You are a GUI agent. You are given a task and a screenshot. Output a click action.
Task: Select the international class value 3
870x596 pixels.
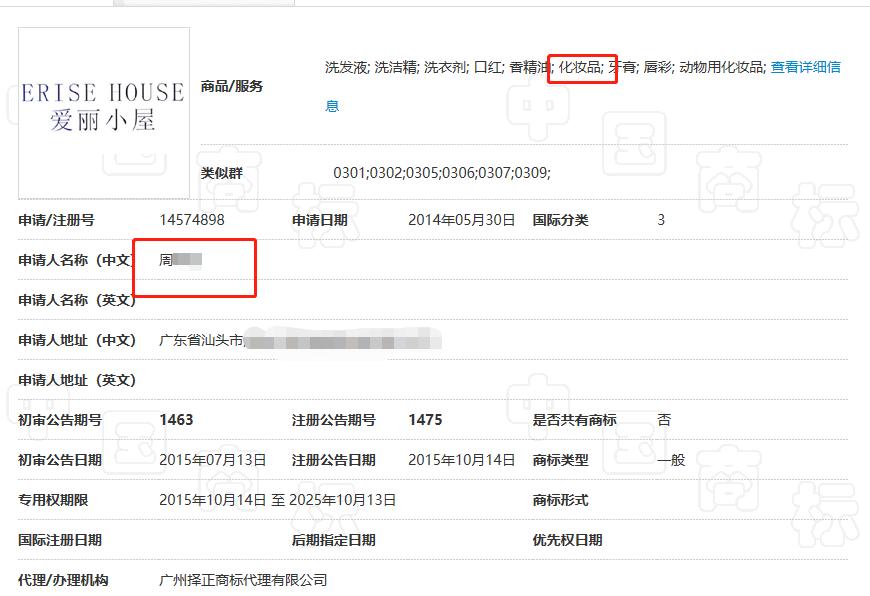660,219
